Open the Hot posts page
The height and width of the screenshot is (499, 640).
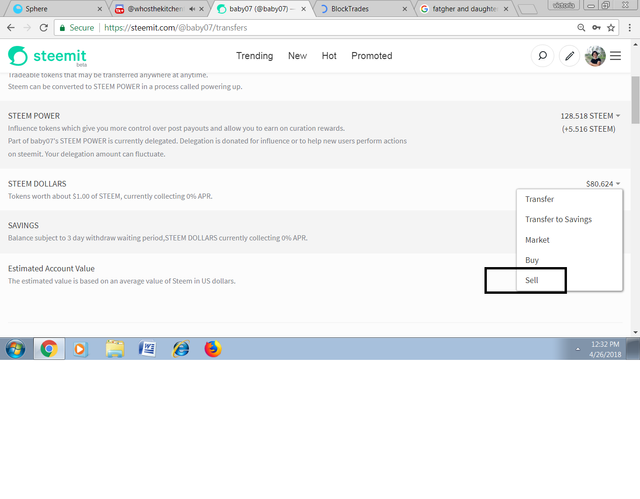click(x=329, y=56)
